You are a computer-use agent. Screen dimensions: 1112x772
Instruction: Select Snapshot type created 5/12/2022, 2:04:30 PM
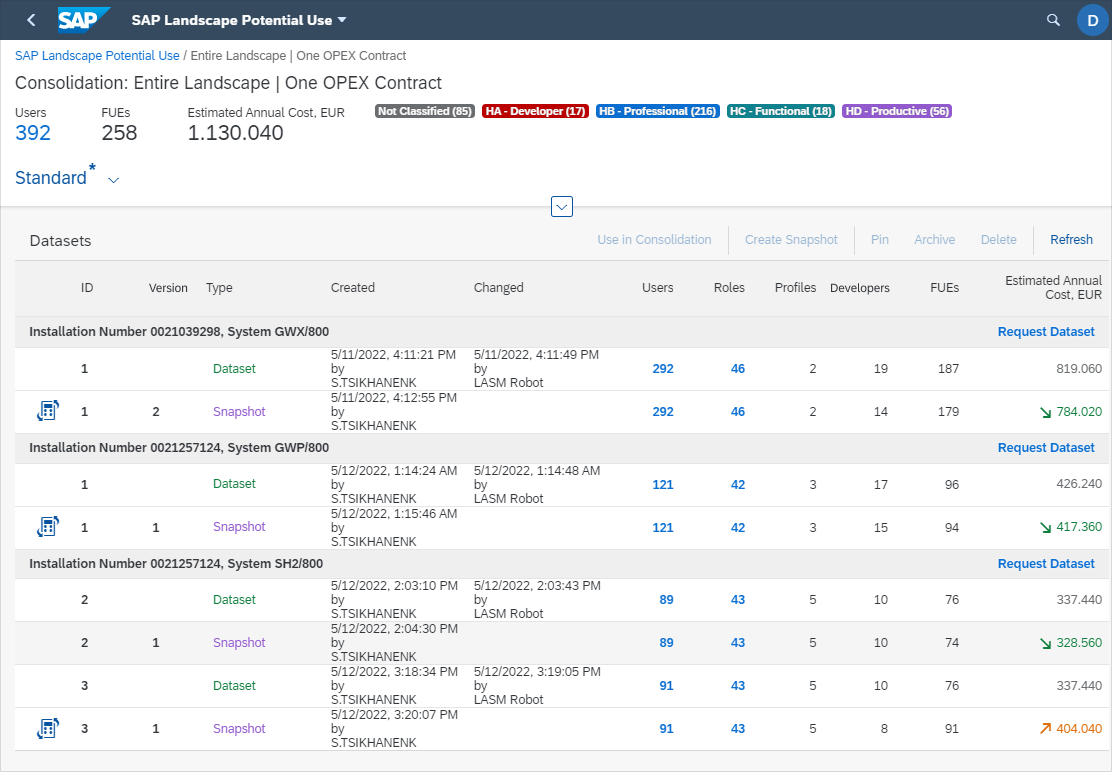239,643
